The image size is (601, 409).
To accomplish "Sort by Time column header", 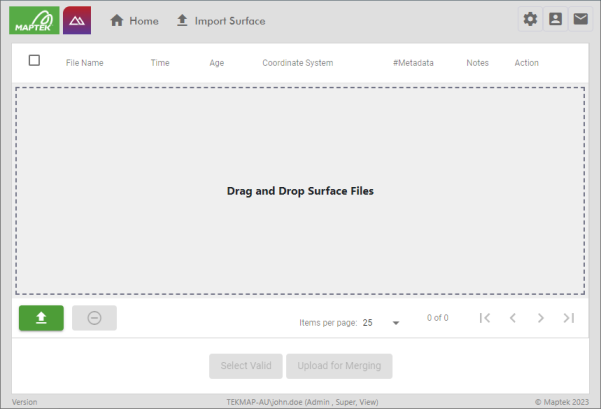I will 160,63.
